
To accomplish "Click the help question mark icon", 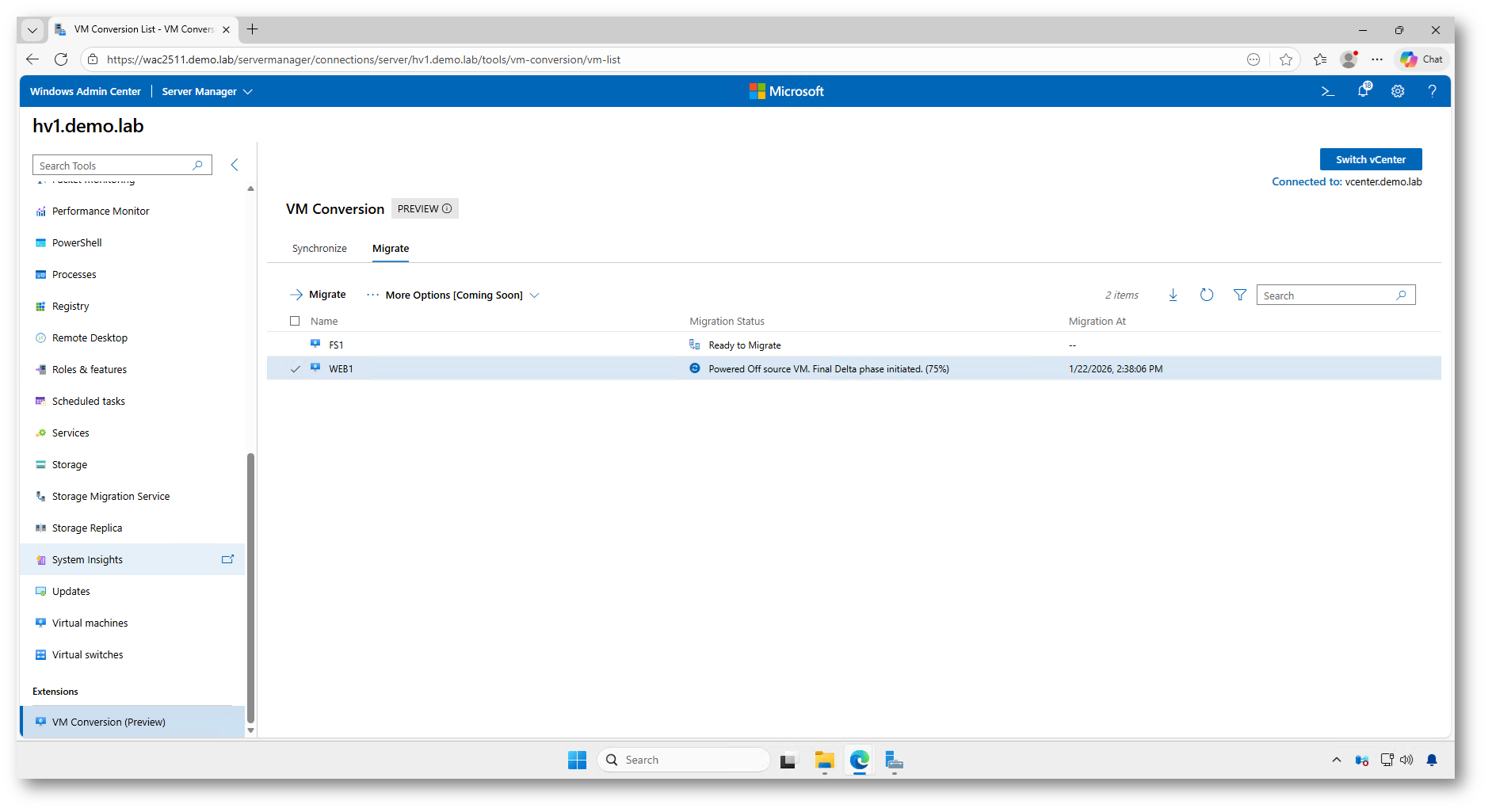I will [x=1432, y=92].
